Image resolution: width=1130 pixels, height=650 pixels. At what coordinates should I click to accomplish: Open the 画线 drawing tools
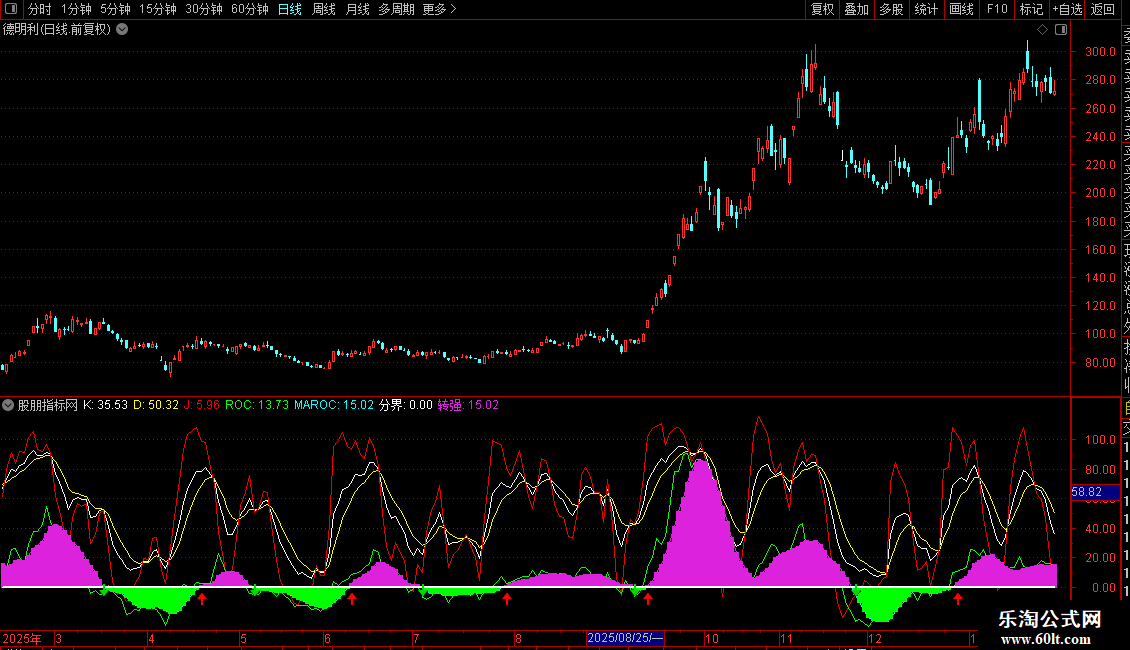[961, 9]
